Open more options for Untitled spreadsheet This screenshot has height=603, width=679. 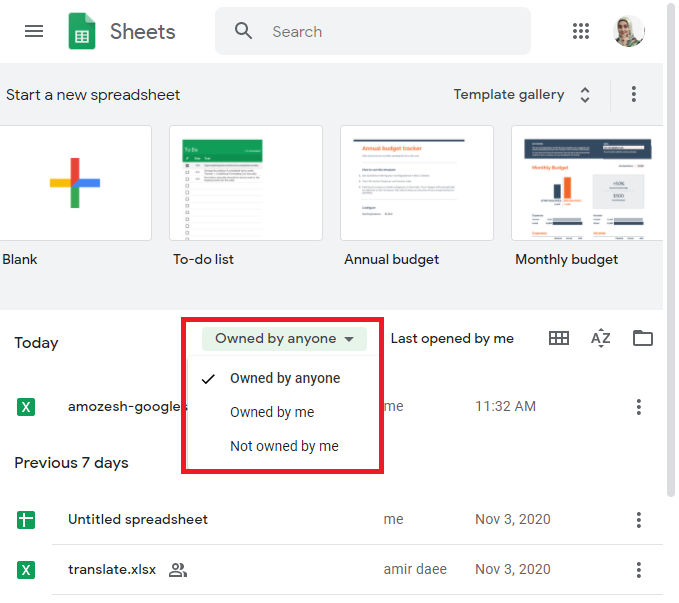639,519
